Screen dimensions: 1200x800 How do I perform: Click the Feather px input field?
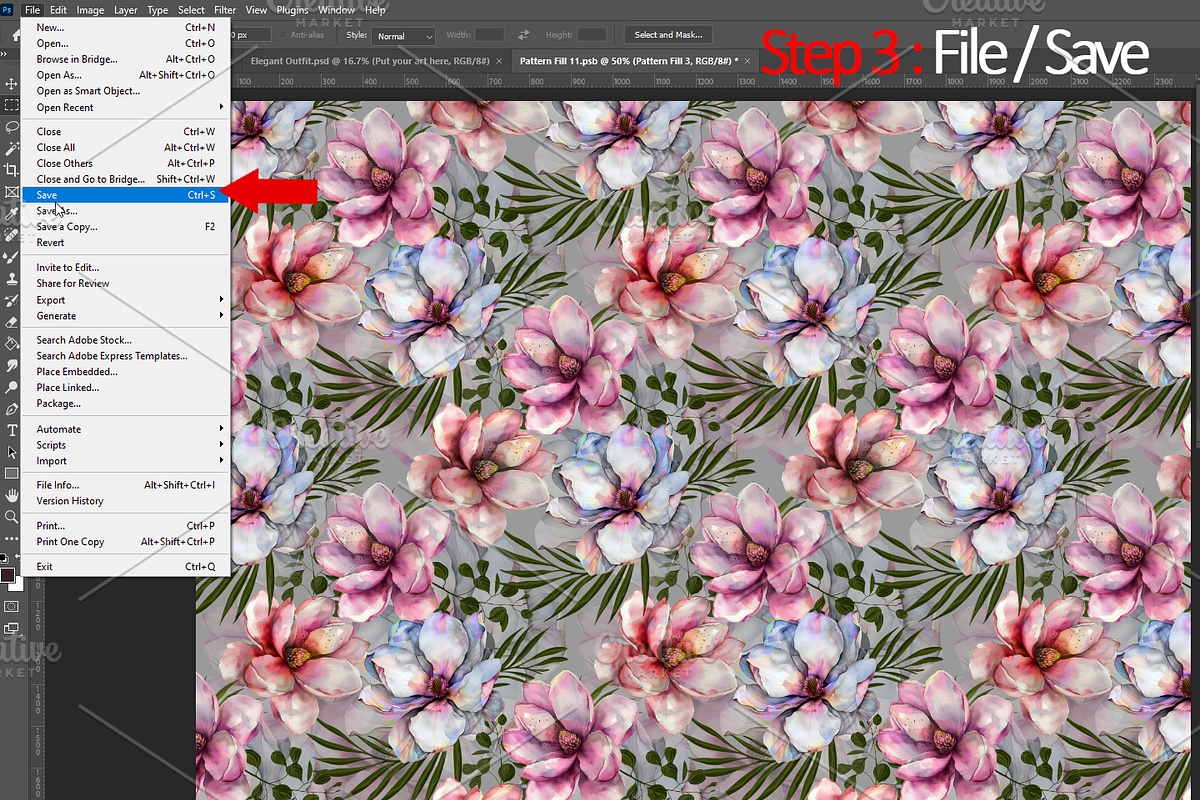click(x=250, y=35)
